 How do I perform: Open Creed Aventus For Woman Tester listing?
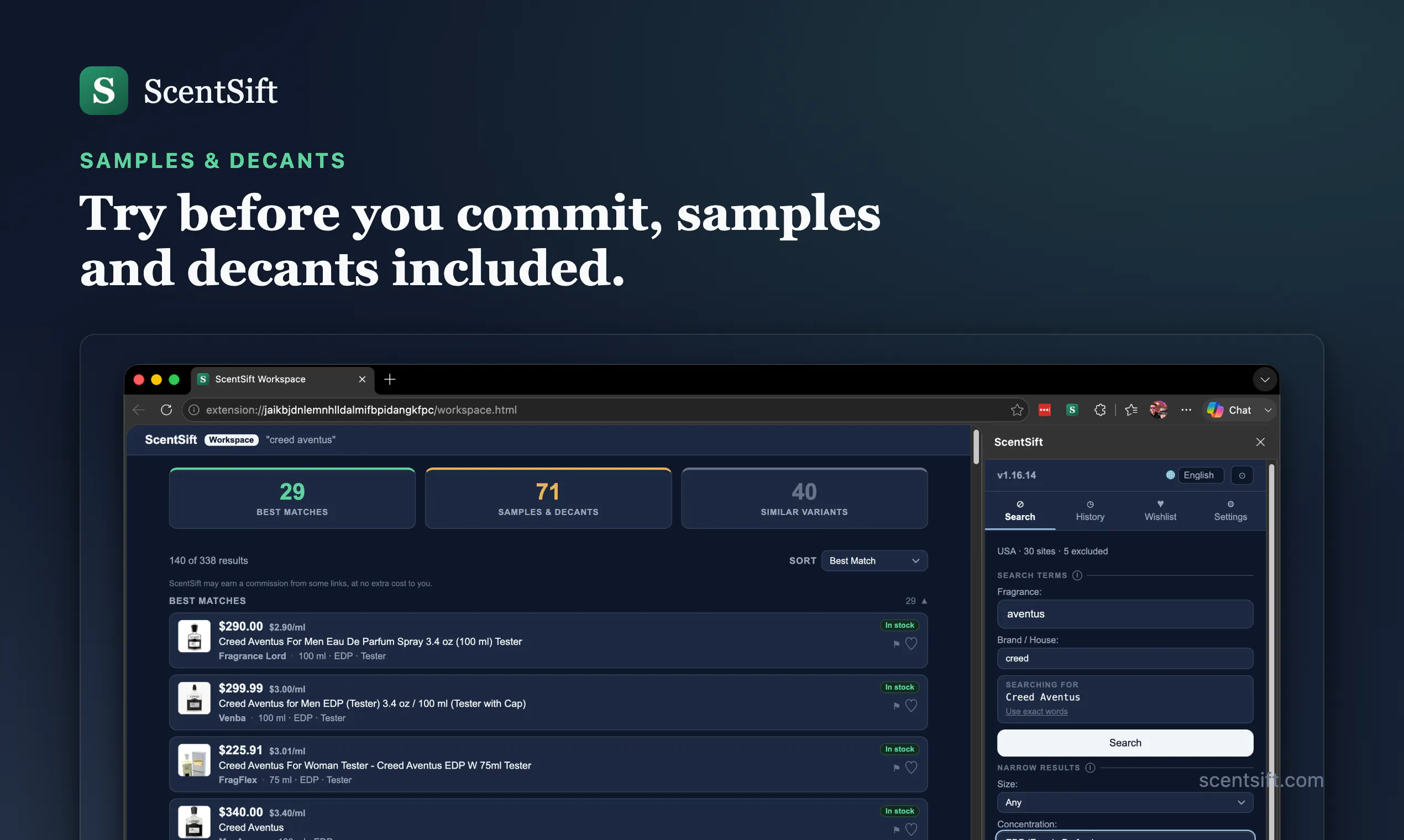coord(375,765)
